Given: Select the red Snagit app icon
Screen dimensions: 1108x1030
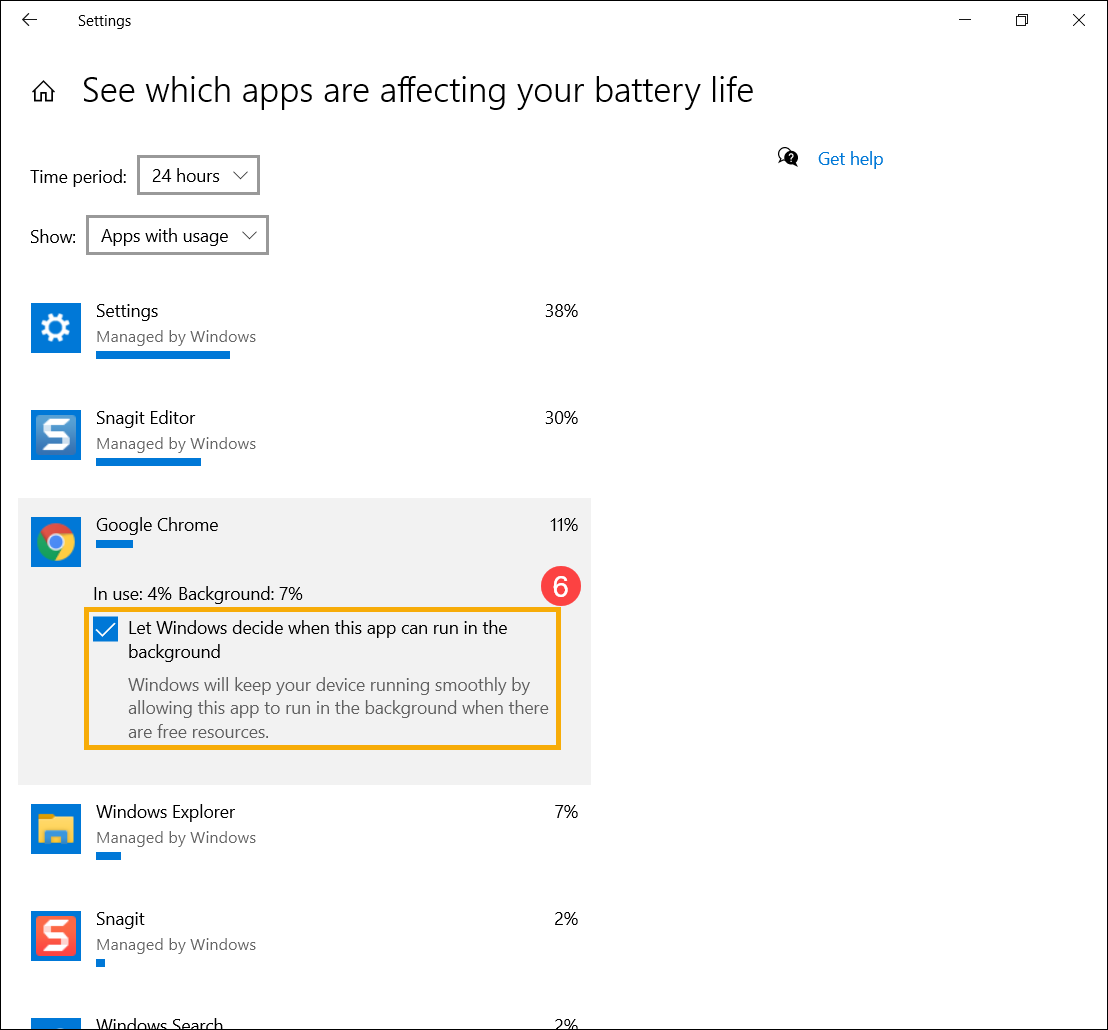Looking at the screenshot, I should tap(56, 935).
